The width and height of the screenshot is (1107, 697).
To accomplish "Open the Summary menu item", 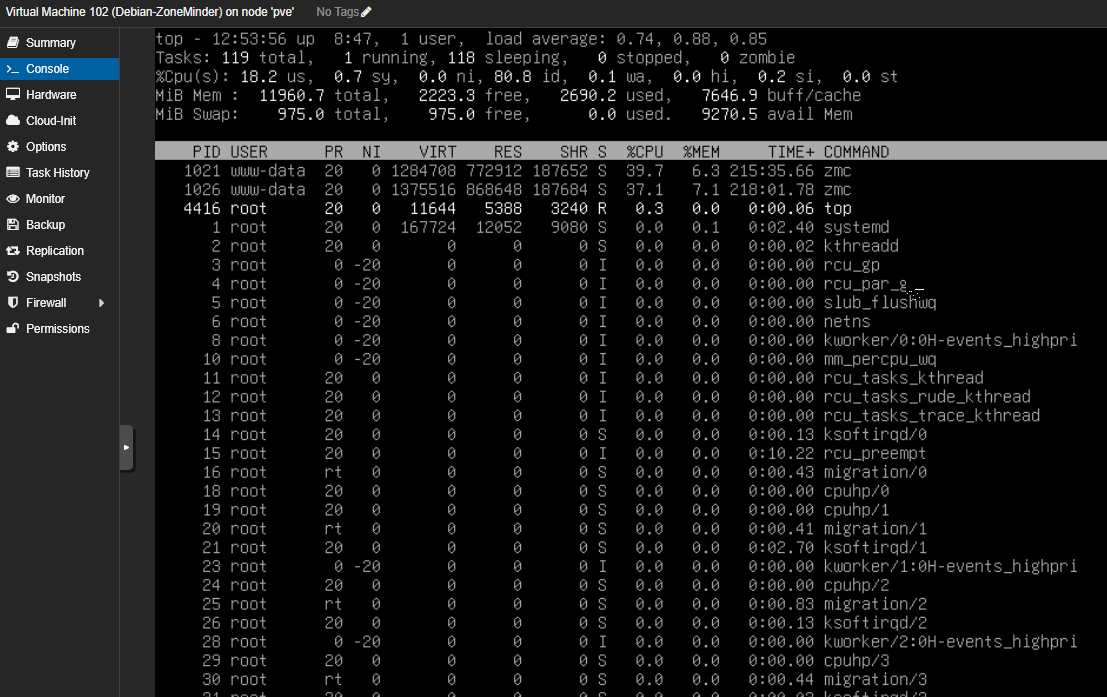I will point(59,42).
